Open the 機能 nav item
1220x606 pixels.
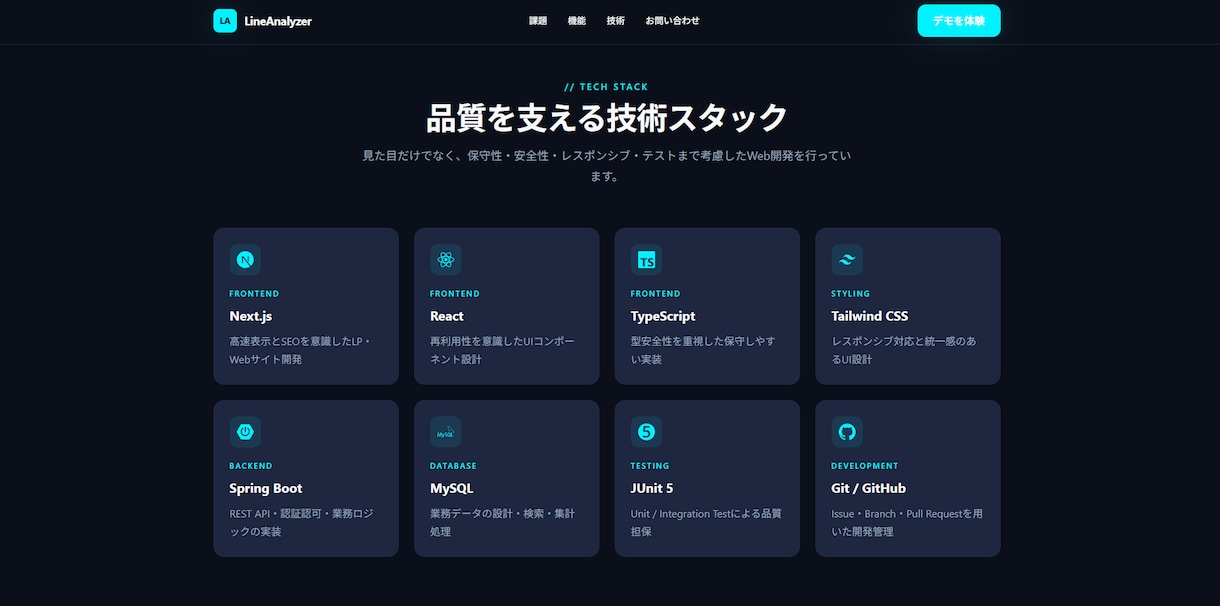click(577, 21)
